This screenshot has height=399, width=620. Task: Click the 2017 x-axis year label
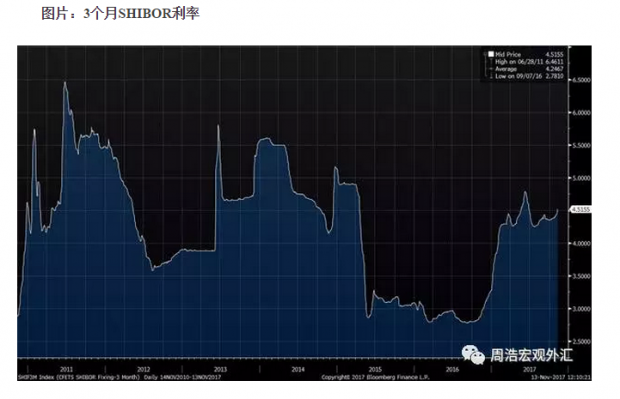529,369
